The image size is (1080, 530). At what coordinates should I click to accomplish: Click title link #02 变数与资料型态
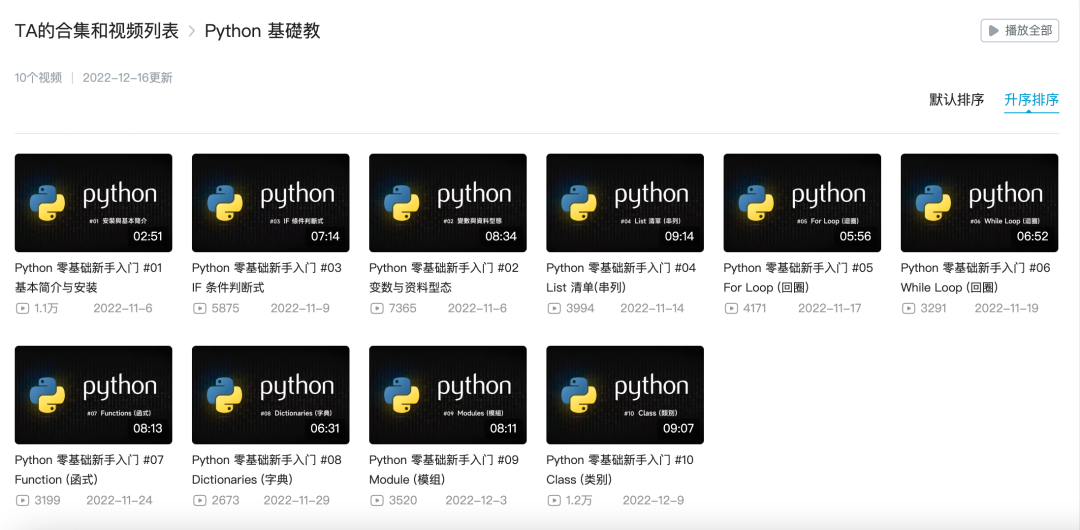pos(444,278)
